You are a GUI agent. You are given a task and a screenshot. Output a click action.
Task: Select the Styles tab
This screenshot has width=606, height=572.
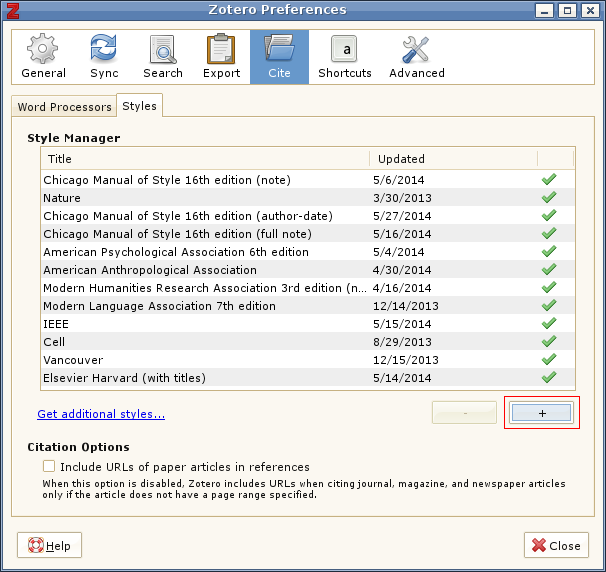click(x=139, y=106)
